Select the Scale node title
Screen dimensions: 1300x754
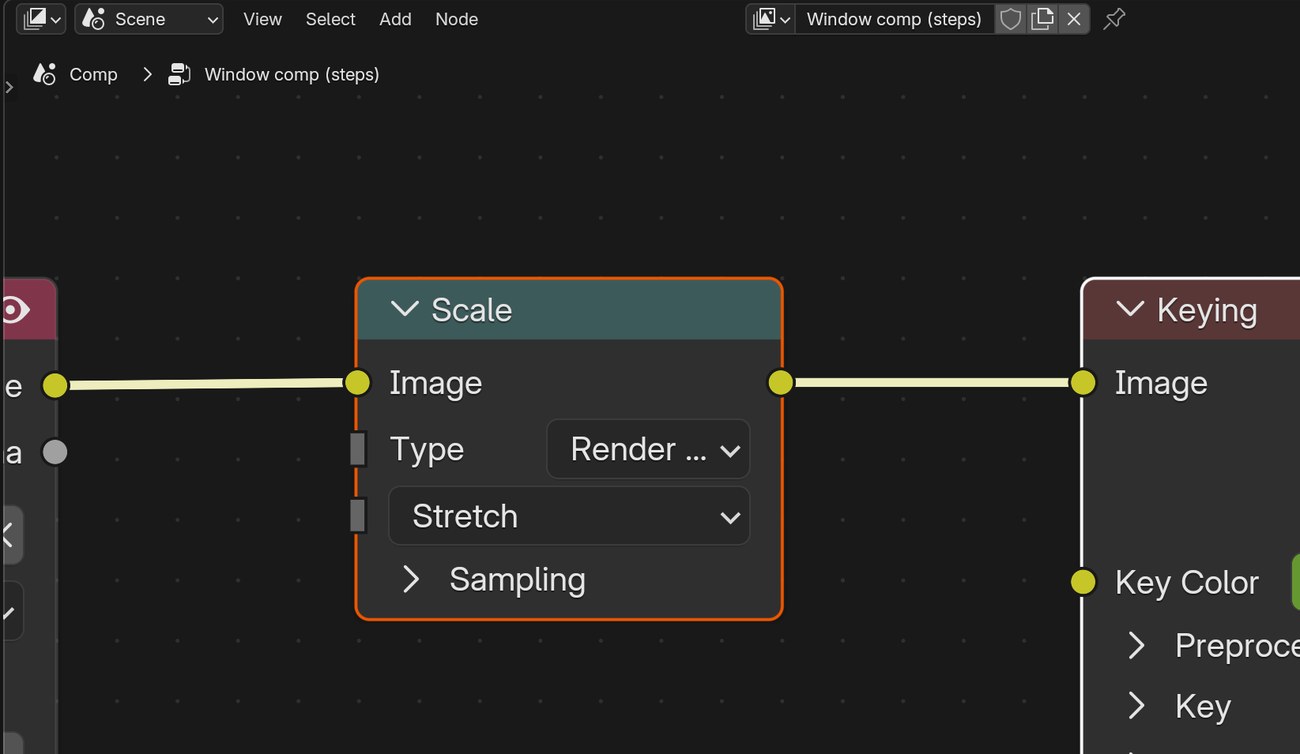click(472, 310)
